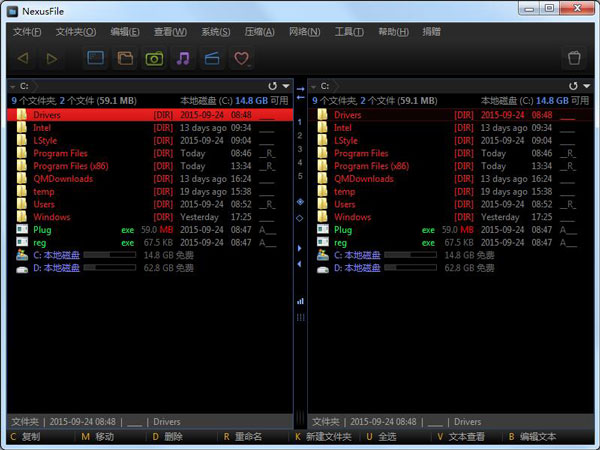Image resolution: width=600 pixels, height=450 pixels.
Task: Select center bar shortcut number 5
Action: click(300, 176)
